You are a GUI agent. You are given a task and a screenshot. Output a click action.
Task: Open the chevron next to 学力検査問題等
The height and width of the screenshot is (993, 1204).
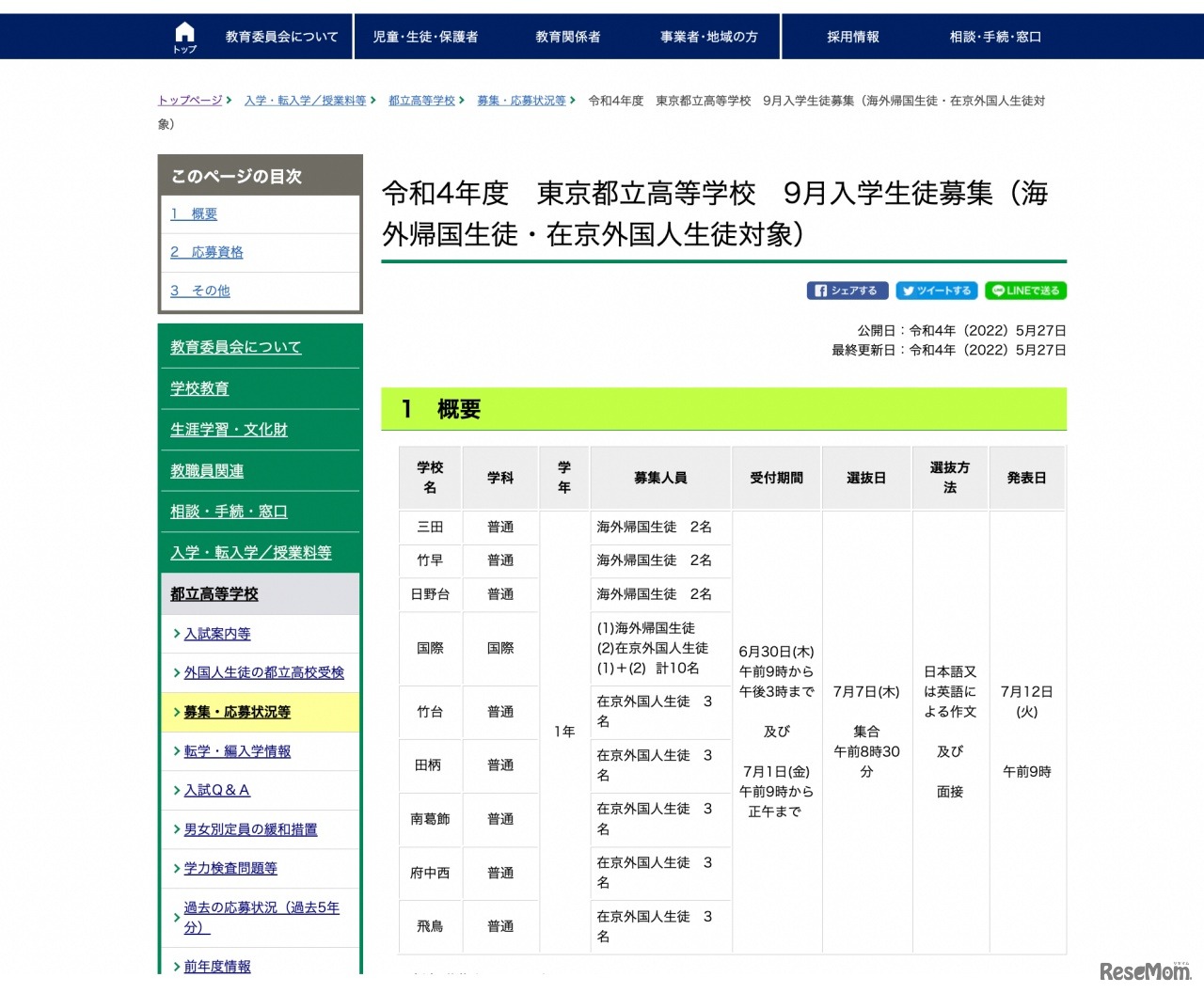(176, 868)
